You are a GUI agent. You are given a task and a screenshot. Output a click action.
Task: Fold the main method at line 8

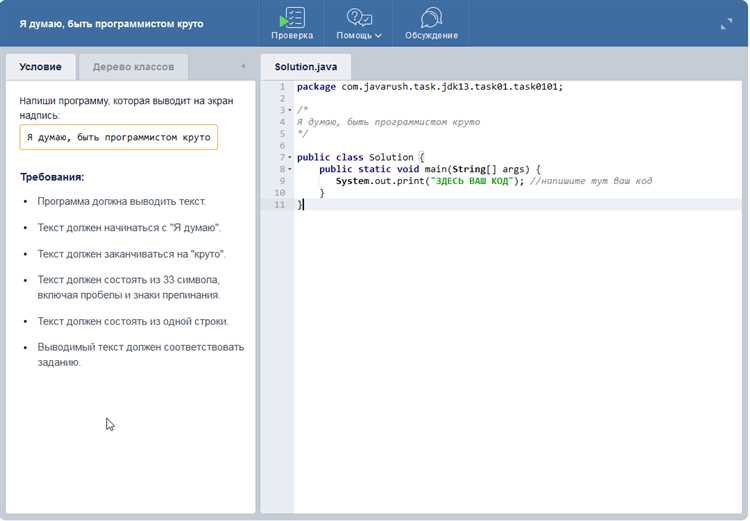click(x=289, y=169)
